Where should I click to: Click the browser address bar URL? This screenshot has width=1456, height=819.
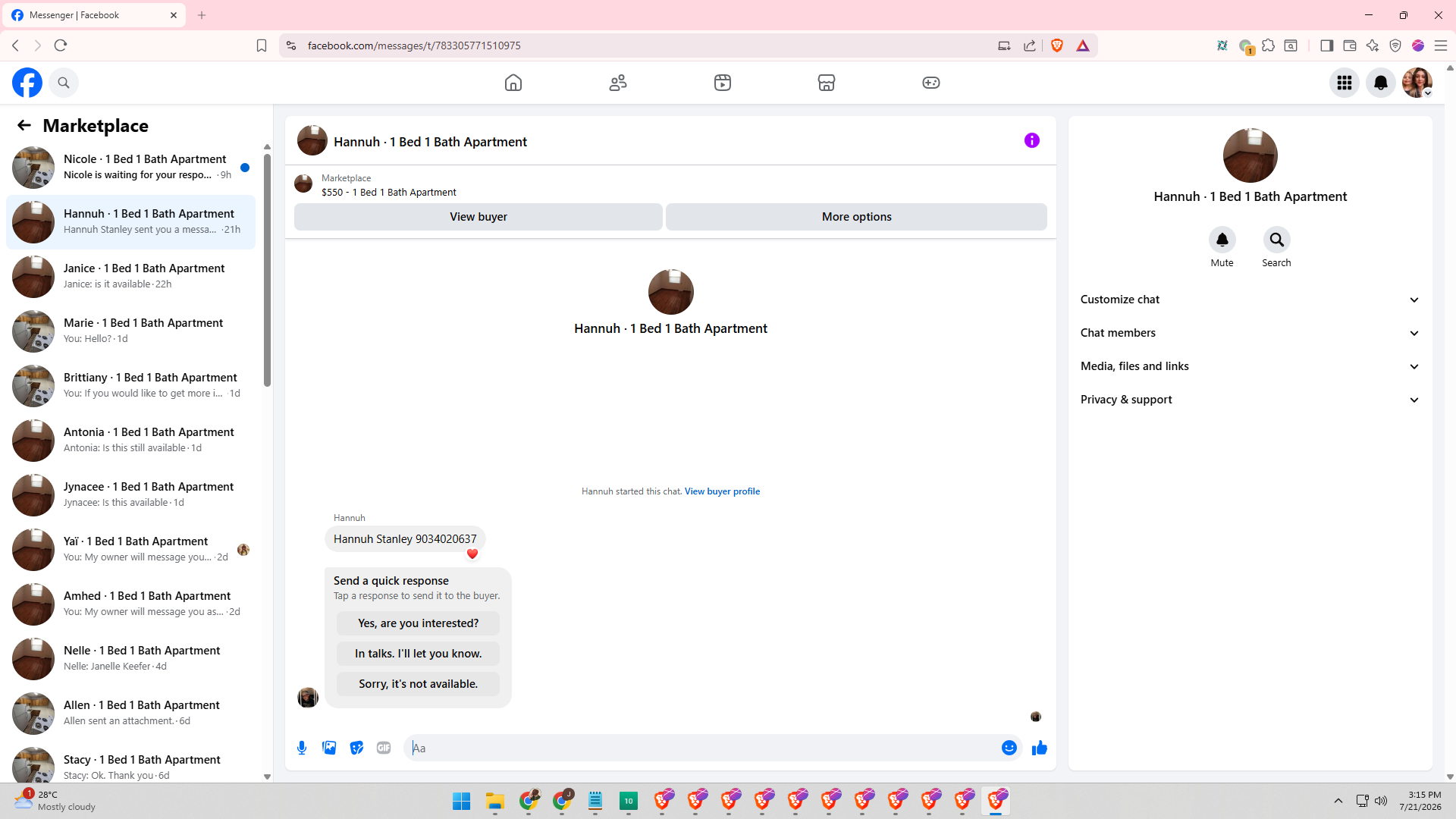[x=414, y=45]
